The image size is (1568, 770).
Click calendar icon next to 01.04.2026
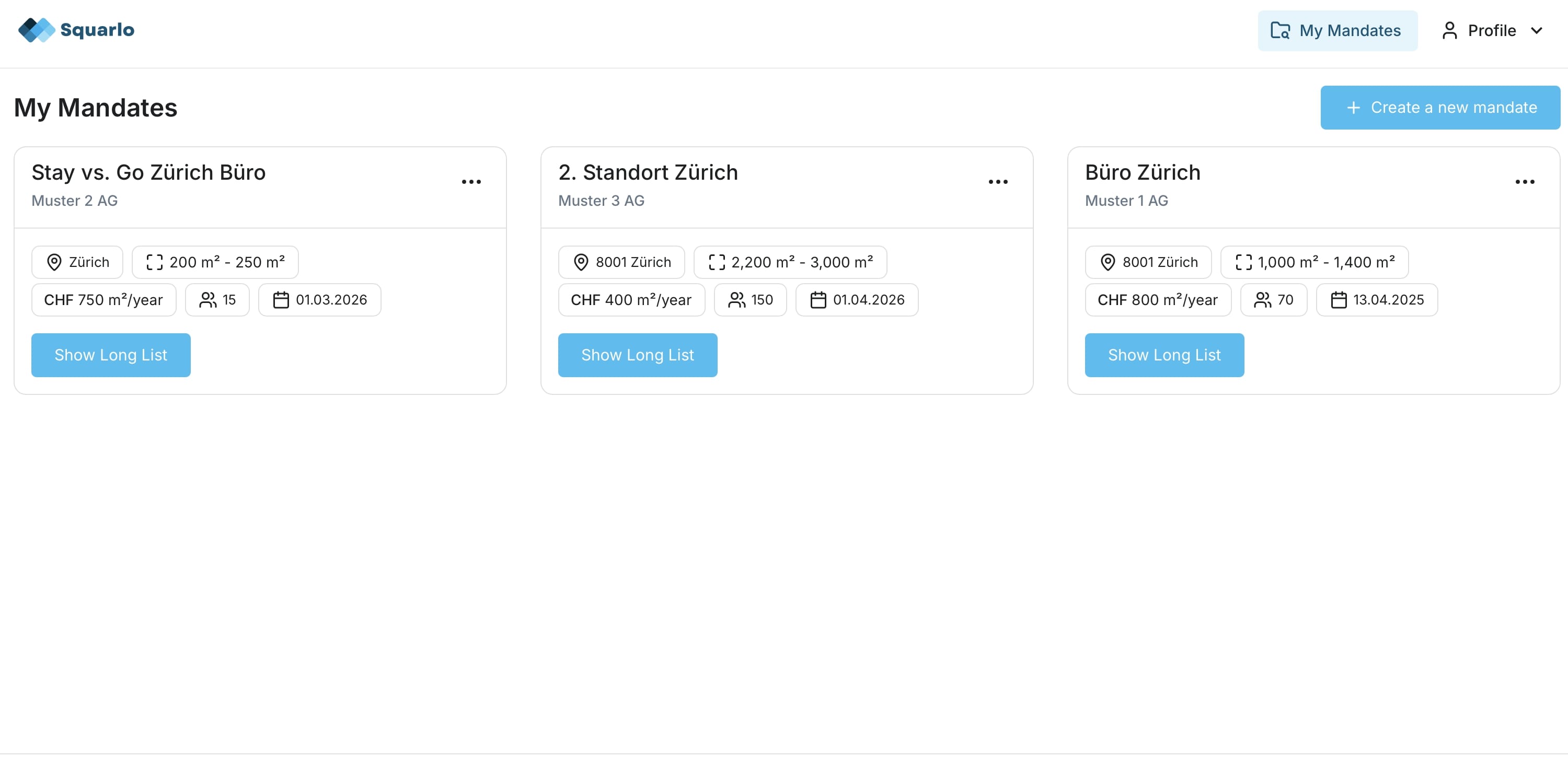[x=818, y=300]
